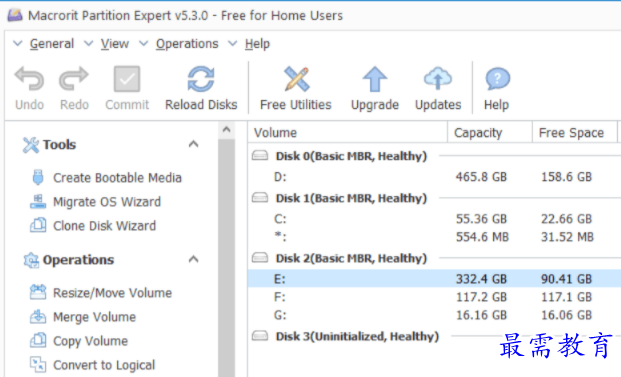Click the Upgrade label
Image resolution: width=621 pixels, height=377 pixels.
(375, 105)
